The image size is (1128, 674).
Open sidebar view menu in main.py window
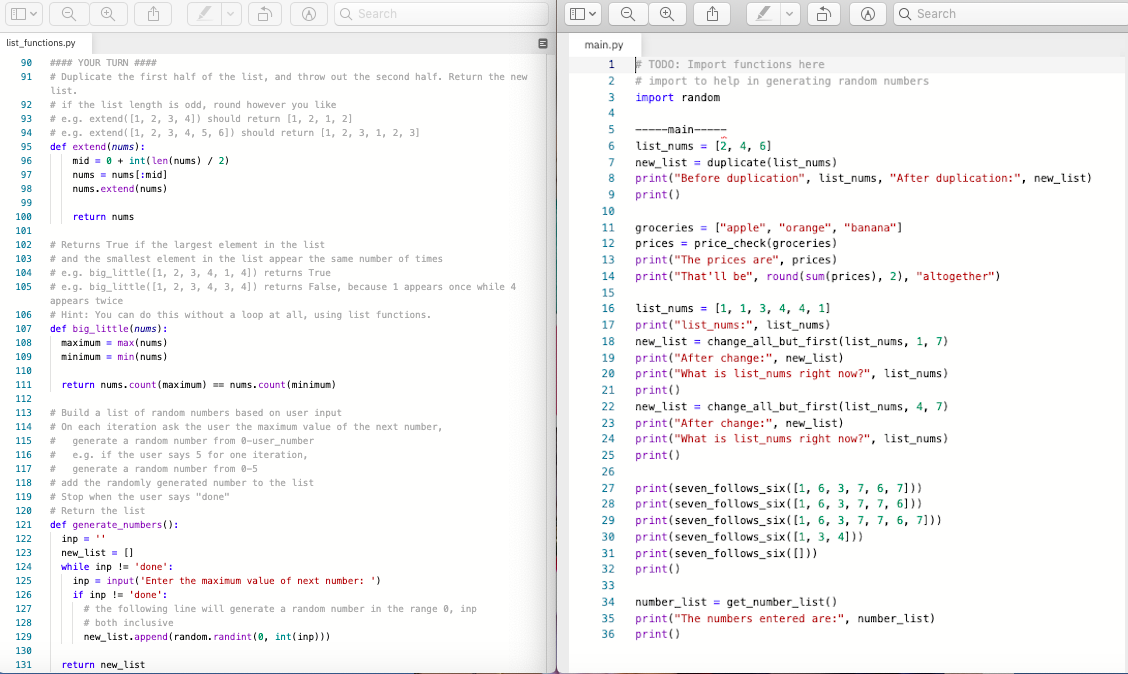pos(583,14)
